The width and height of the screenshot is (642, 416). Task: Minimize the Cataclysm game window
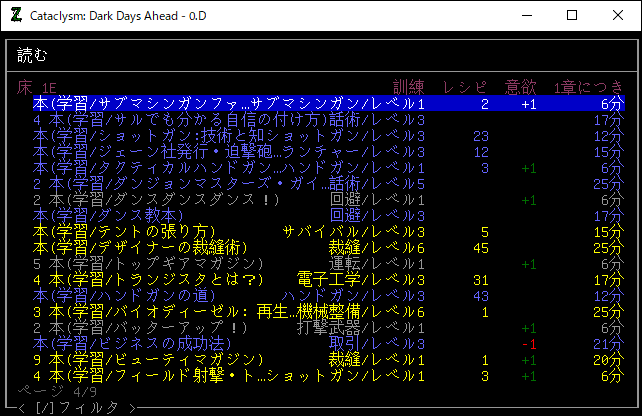526,15
